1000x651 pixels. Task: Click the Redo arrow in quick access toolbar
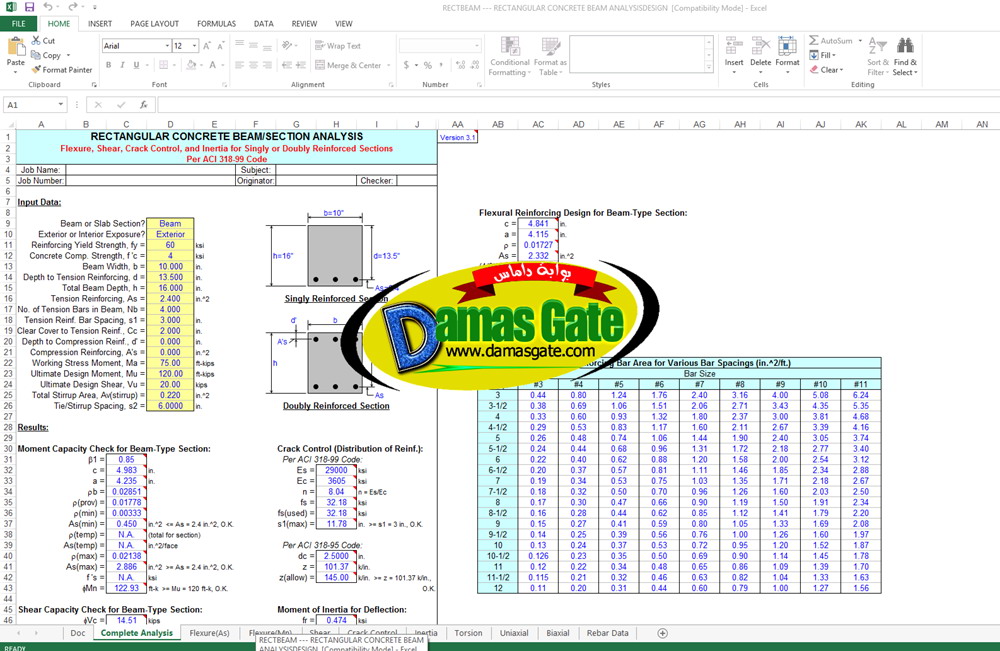[72, 7]
